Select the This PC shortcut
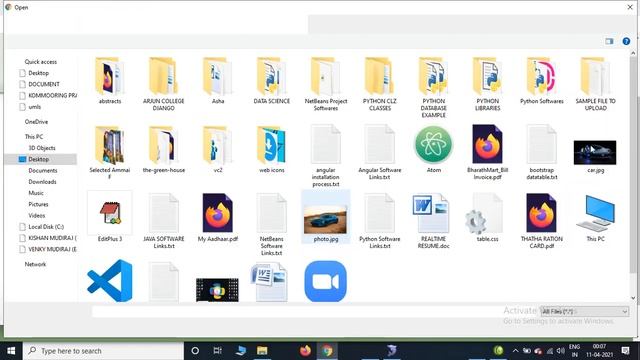640x360 pixels. tap(596, 218)
